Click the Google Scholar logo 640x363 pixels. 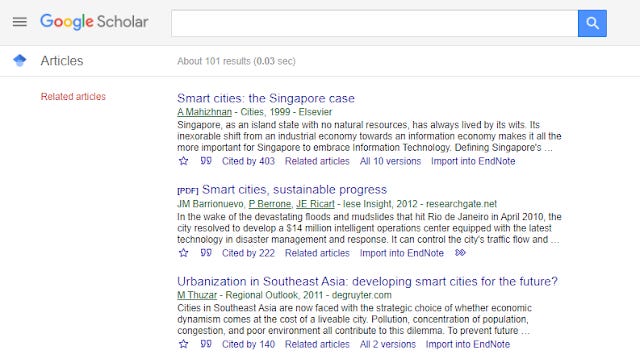(94, 22)
